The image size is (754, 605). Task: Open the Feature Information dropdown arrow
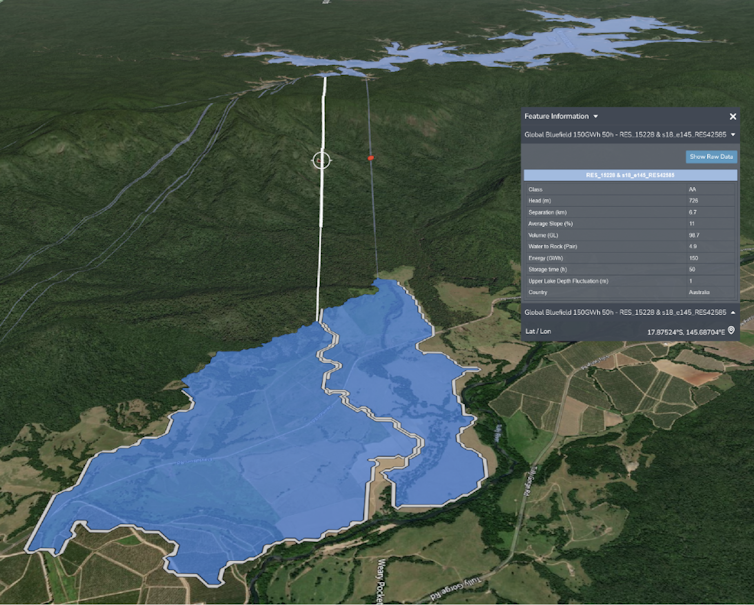(596, 117)
